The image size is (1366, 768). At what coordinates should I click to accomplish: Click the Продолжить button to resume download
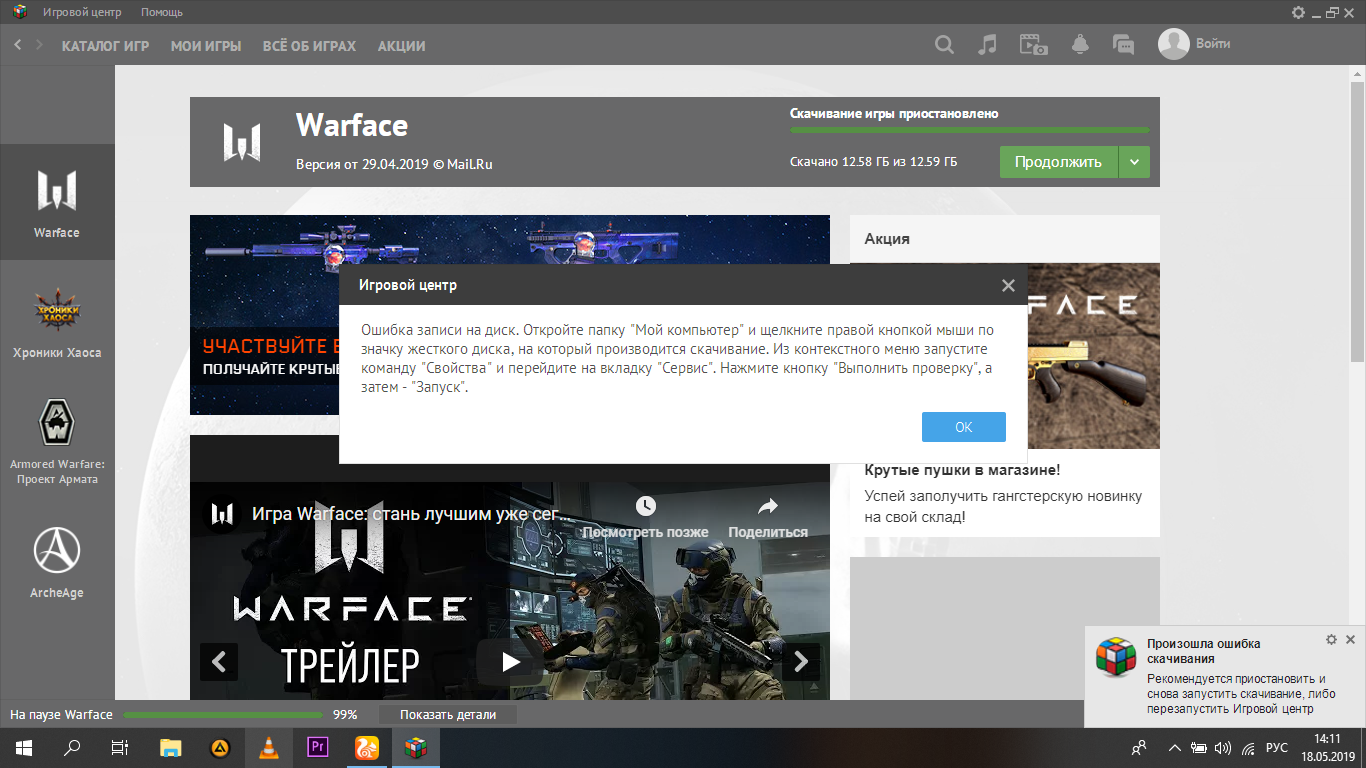(x=1058, y=162)
